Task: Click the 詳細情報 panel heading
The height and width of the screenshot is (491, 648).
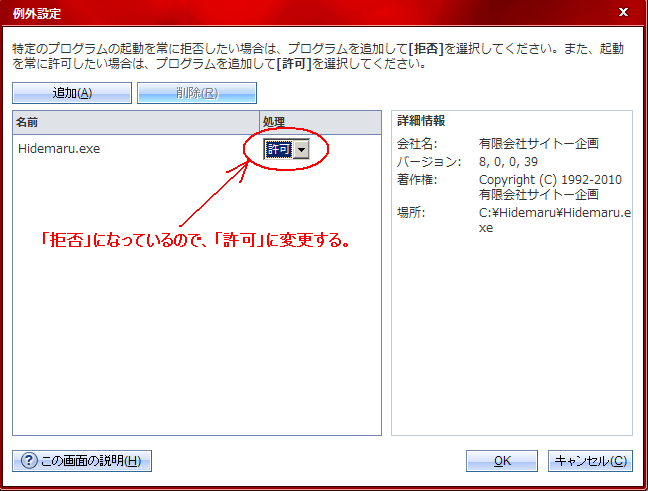Action: click(x=421, y=121)
